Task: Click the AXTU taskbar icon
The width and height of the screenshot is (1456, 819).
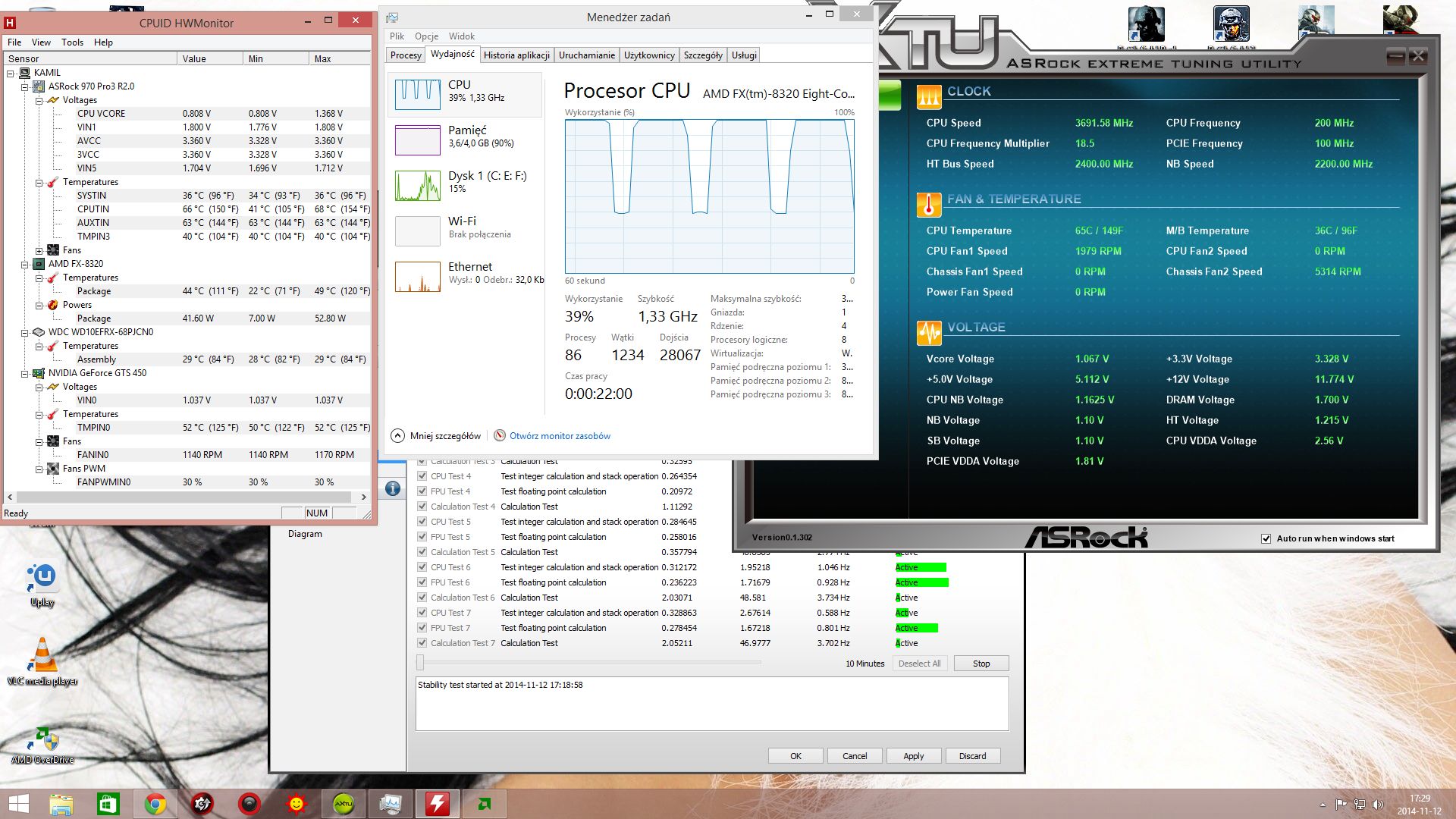Action: coord(344,804)
